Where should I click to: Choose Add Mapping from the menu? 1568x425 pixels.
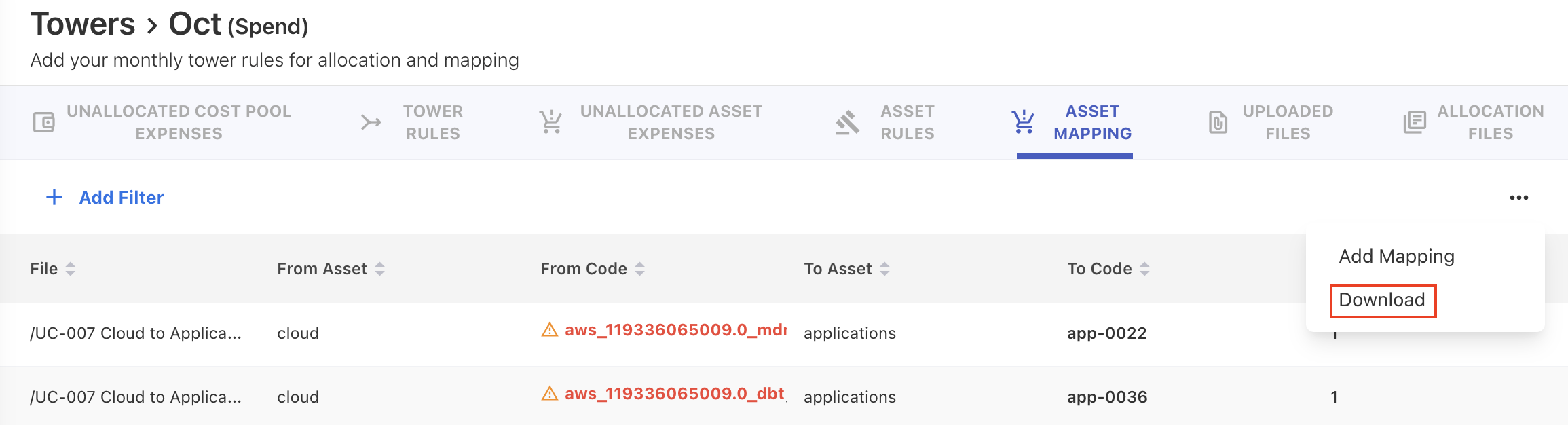click(1396, 257)
